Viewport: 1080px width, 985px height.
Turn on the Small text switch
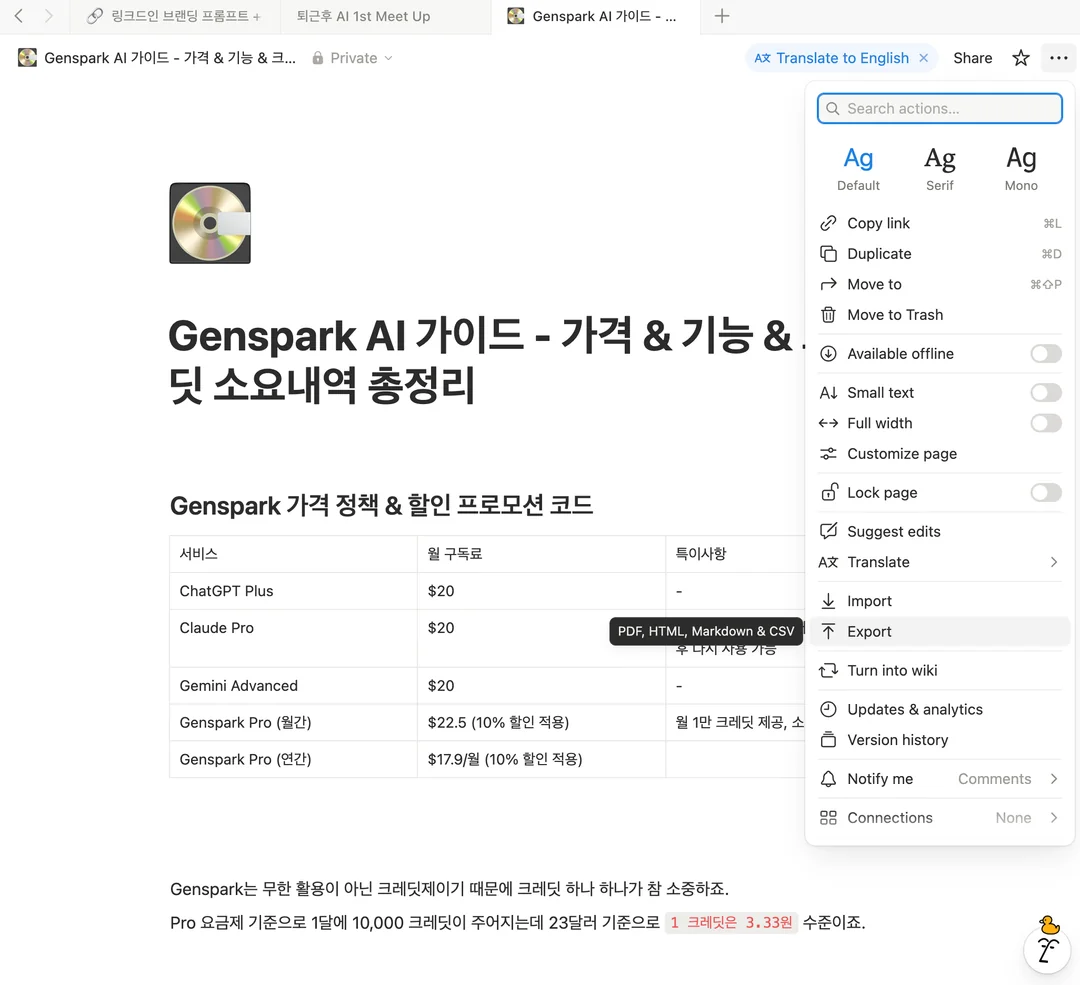(x=1046, y=392)
